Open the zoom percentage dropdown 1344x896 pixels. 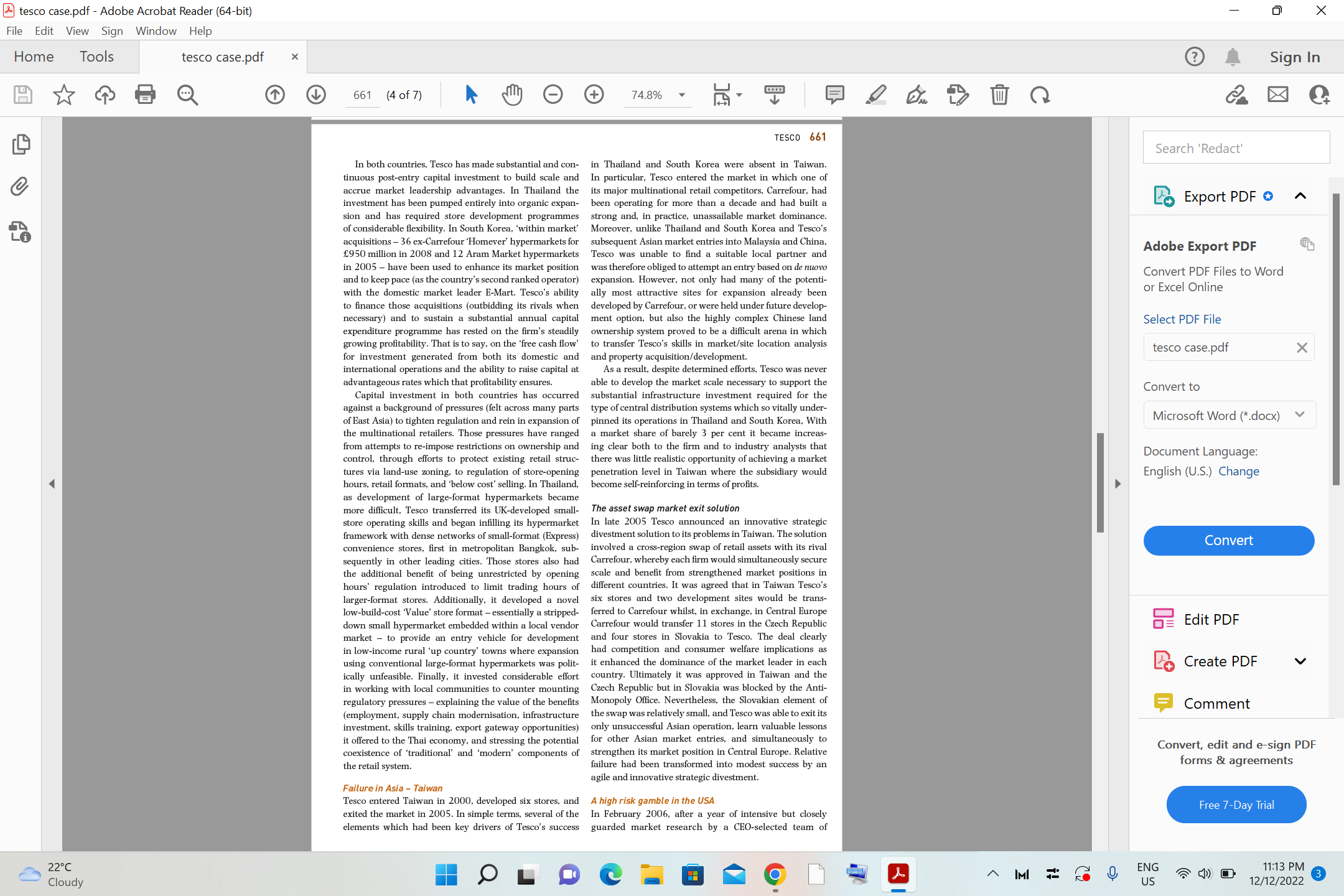click(682, 95)
